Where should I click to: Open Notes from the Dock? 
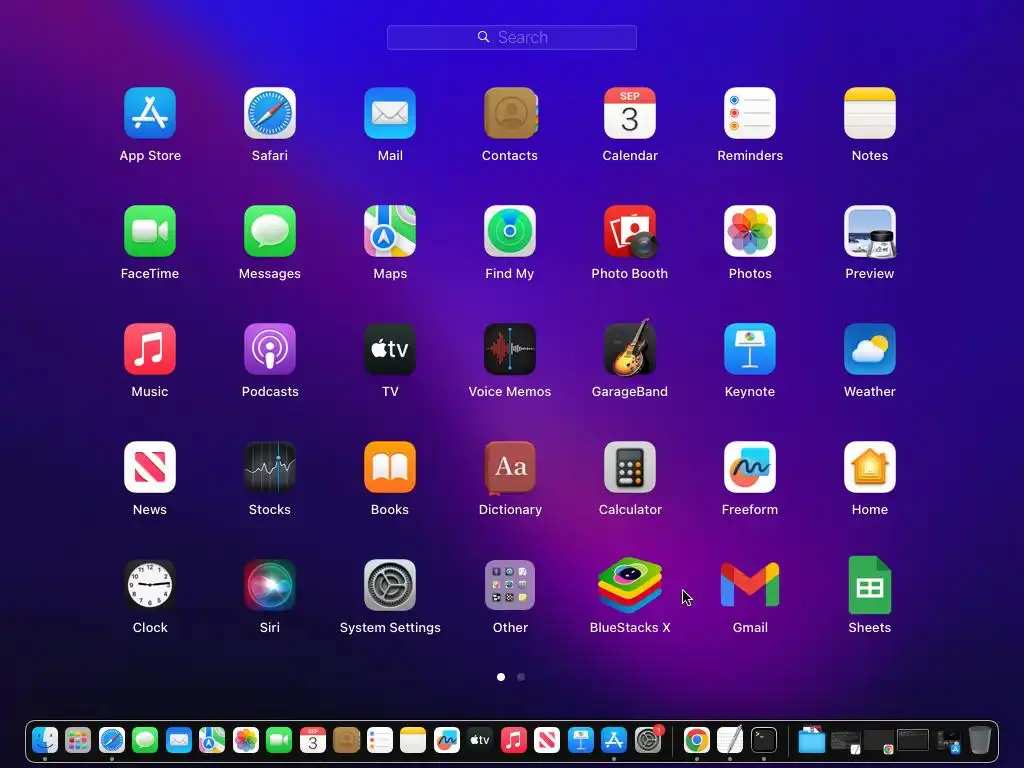pyautogui.click(x=413, y=741)
